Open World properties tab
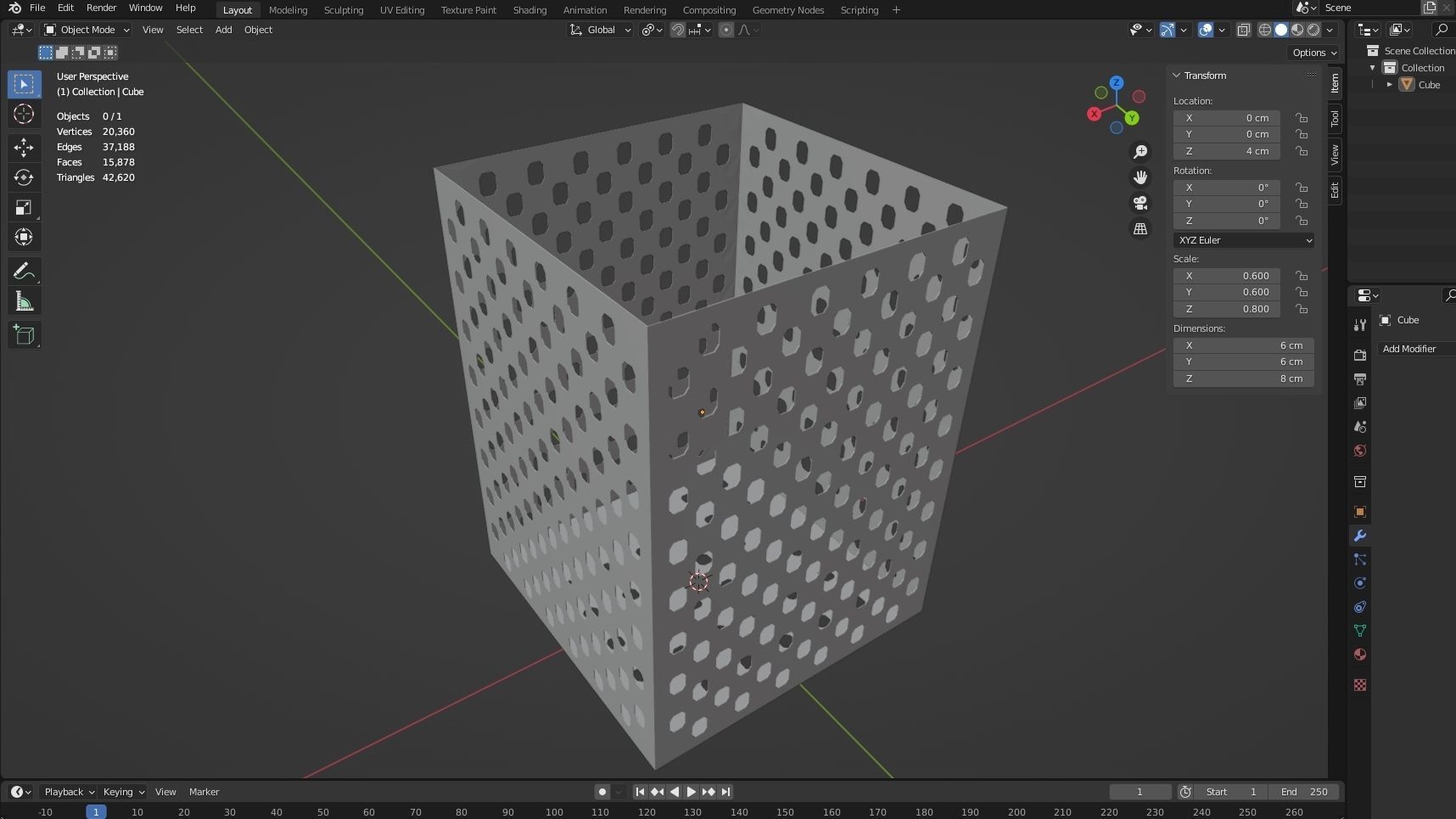The height and width of the screenshot is (819, 1456). (x=1360, y=451)
